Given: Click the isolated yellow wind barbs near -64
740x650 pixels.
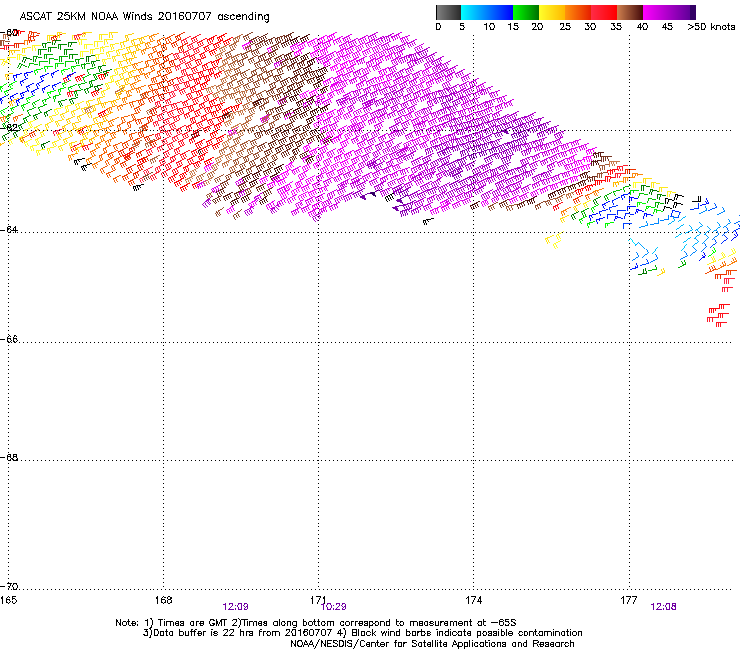Looking at the screenshot, I should tap(554, 240).
